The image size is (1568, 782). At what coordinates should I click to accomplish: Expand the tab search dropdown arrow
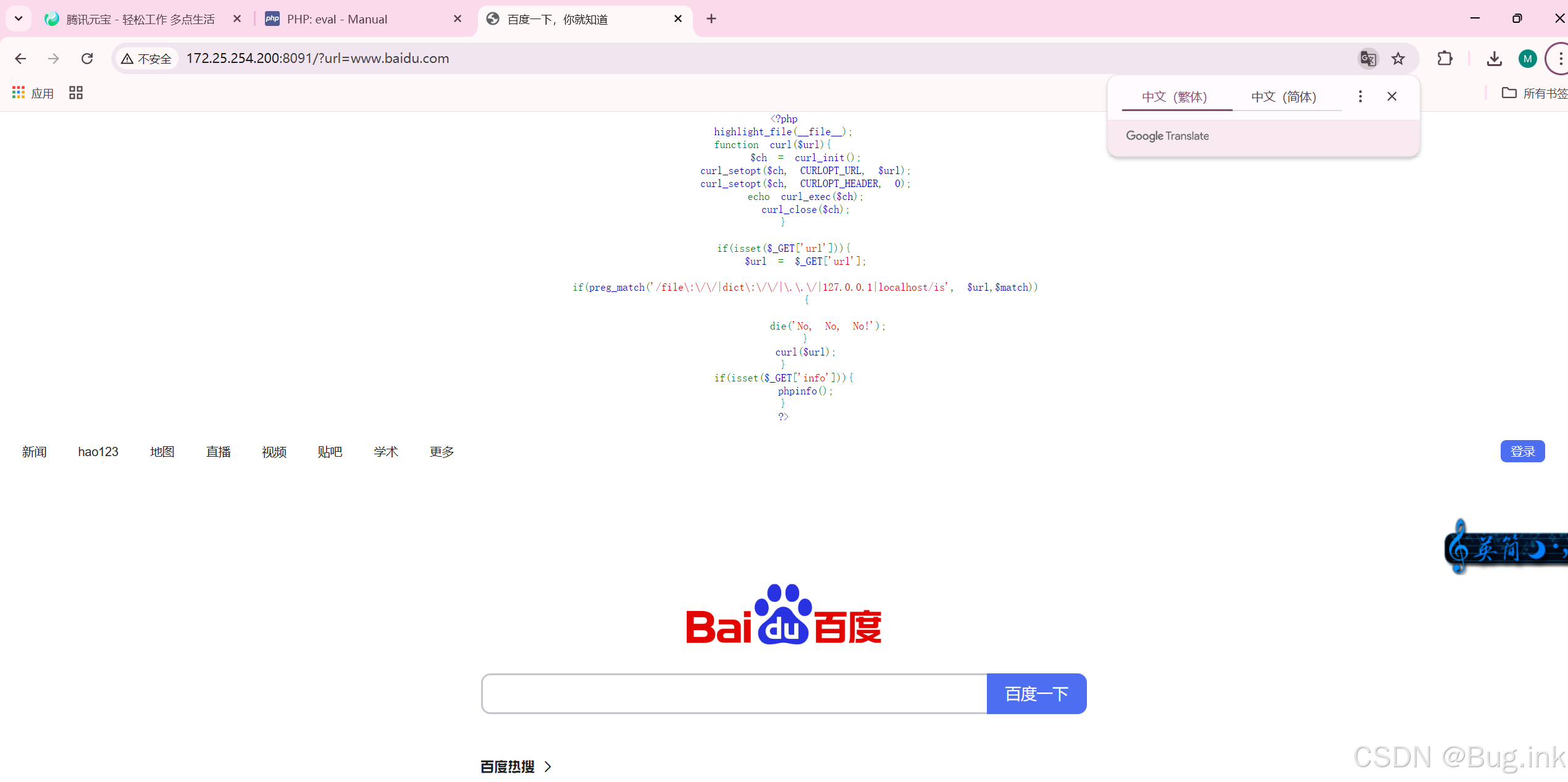pyautogui.click(x=19, y=19)
